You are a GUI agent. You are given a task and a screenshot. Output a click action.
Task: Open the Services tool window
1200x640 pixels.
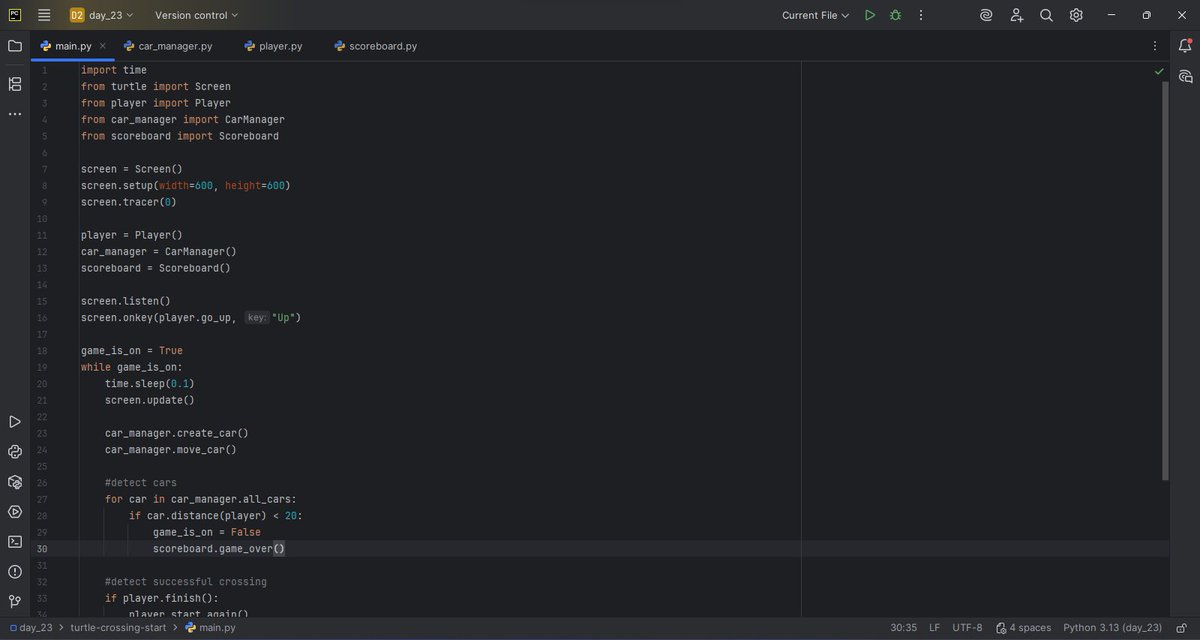(x=14, y=512)
